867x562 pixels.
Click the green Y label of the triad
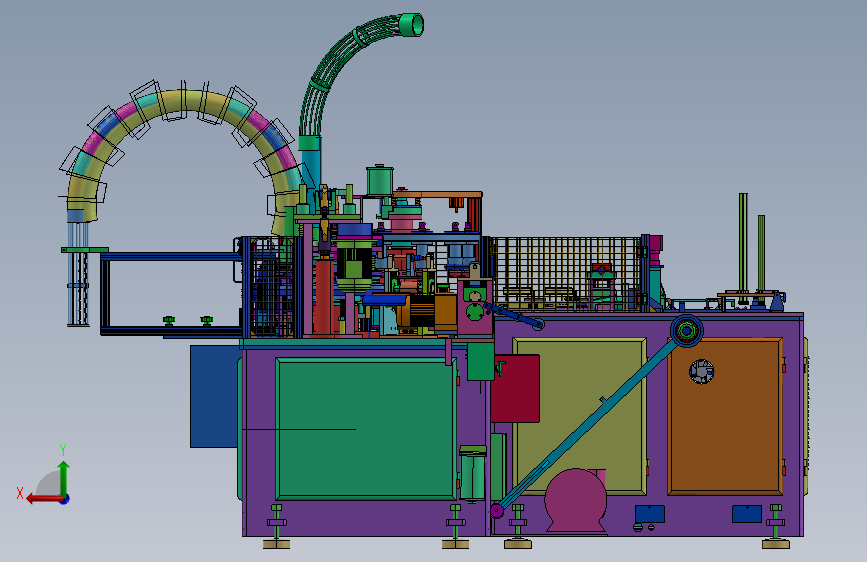63,449
